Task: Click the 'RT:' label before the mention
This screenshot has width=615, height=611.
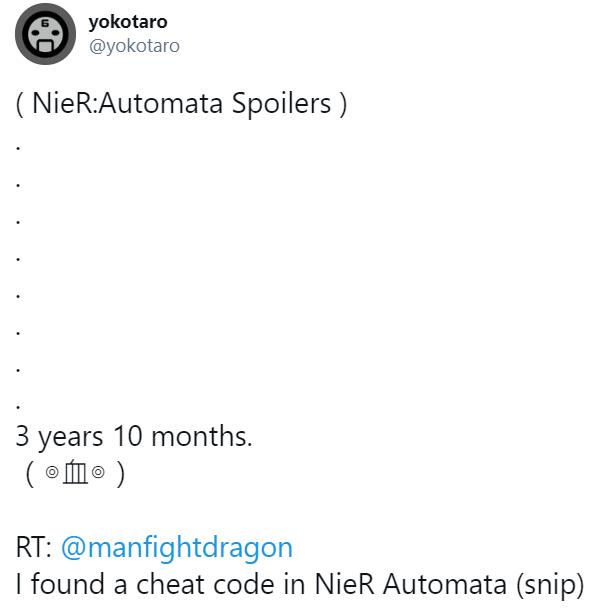Action: click(36, 548)
